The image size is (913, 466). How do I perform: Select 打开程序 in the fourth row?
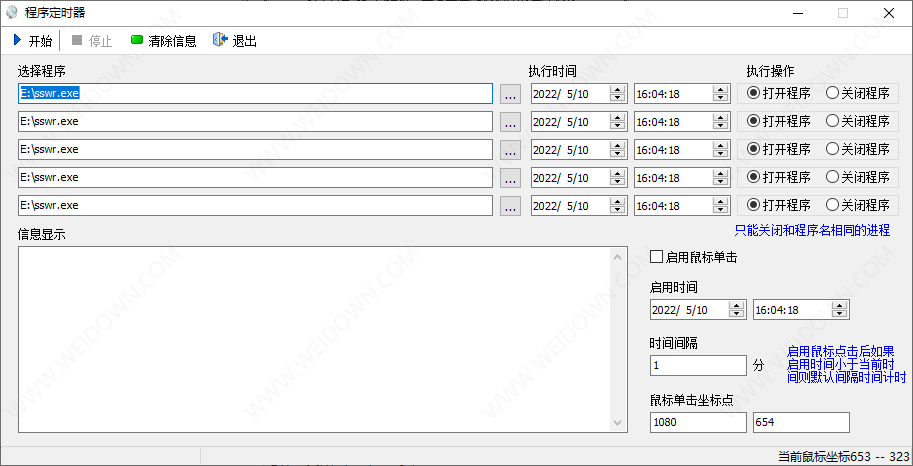tap(778, 177)
